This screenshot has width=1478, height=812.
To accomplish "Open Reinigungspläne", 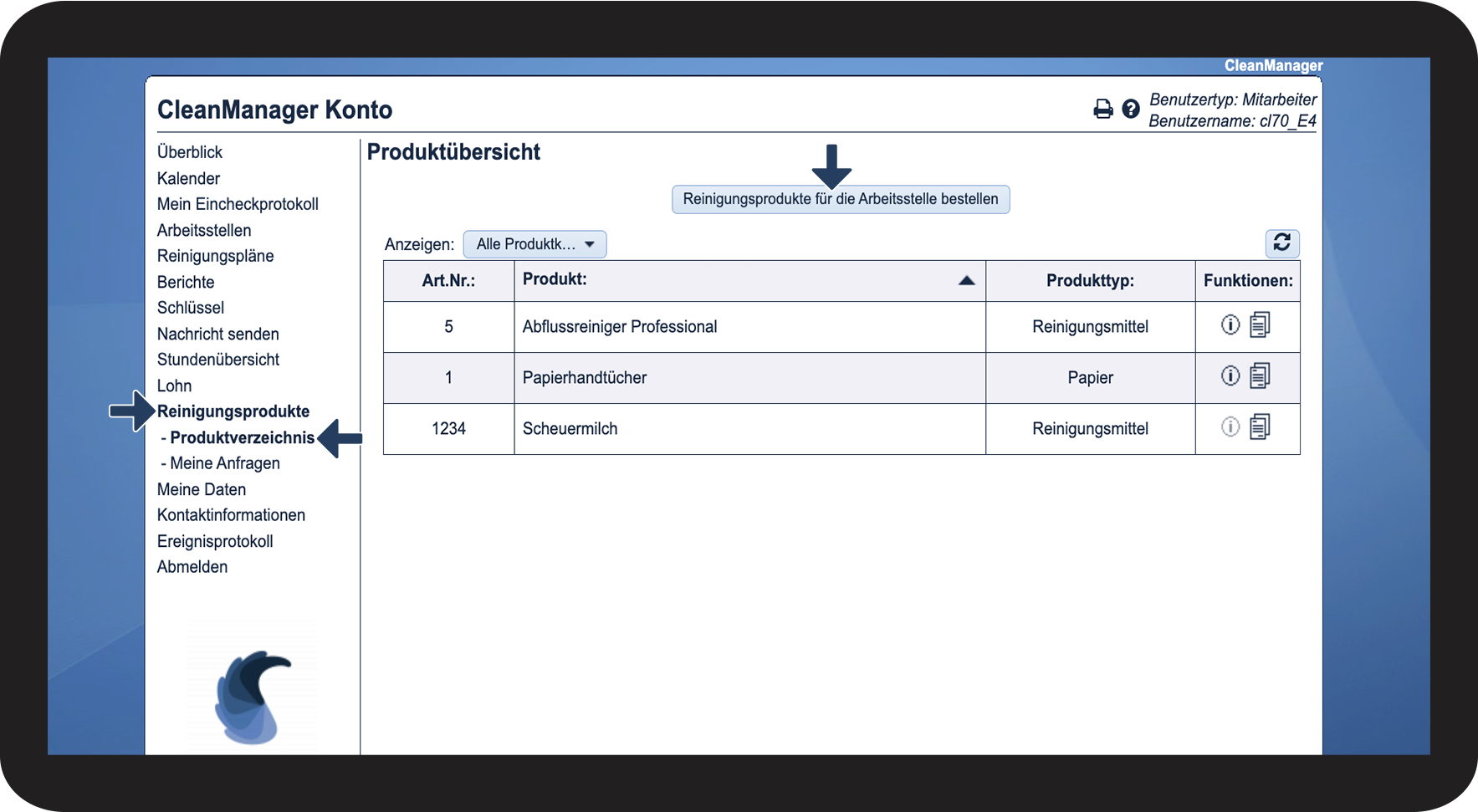I will coord(215,256).
